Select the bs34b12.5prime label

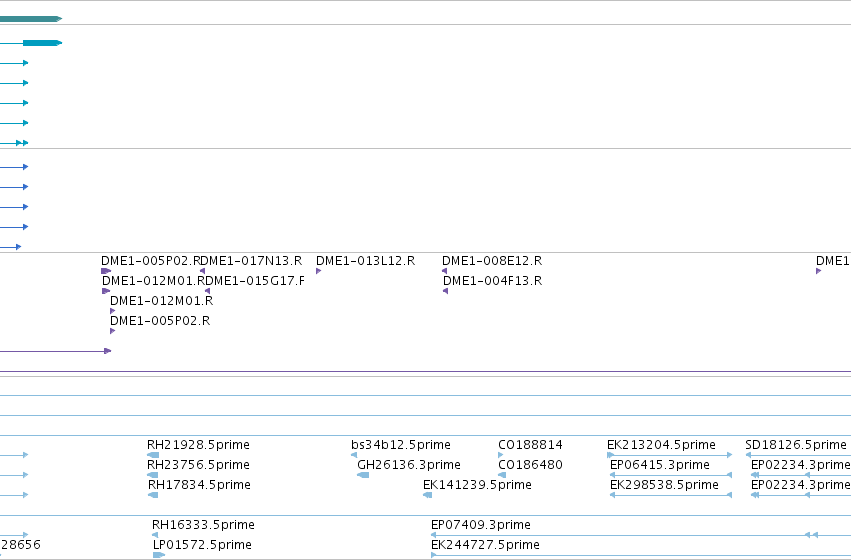point(401,445)
